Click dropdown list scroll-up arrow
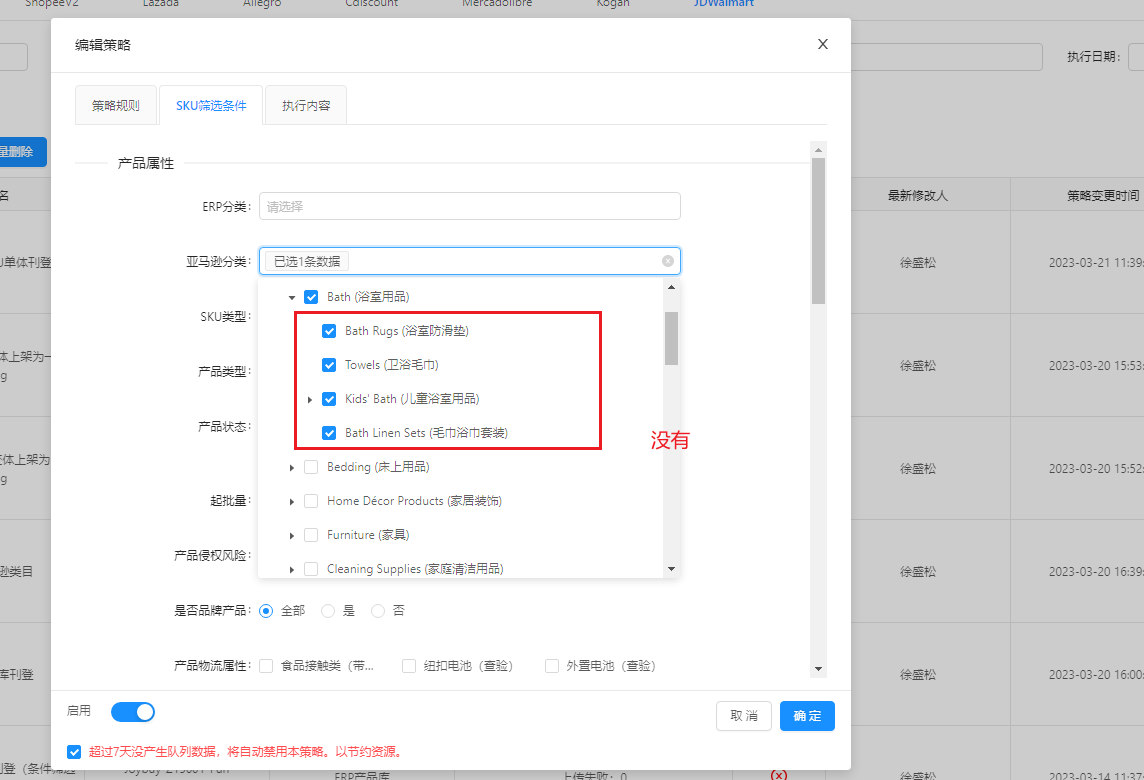The image size is (1144, 780). pos(671,287)
